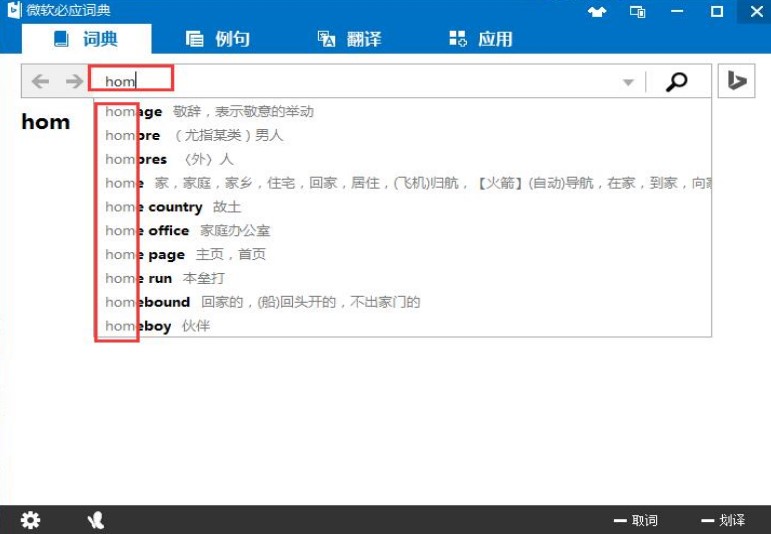Switch to the 翻译 tab
771x534 pixels.
(x=349, y=39)
